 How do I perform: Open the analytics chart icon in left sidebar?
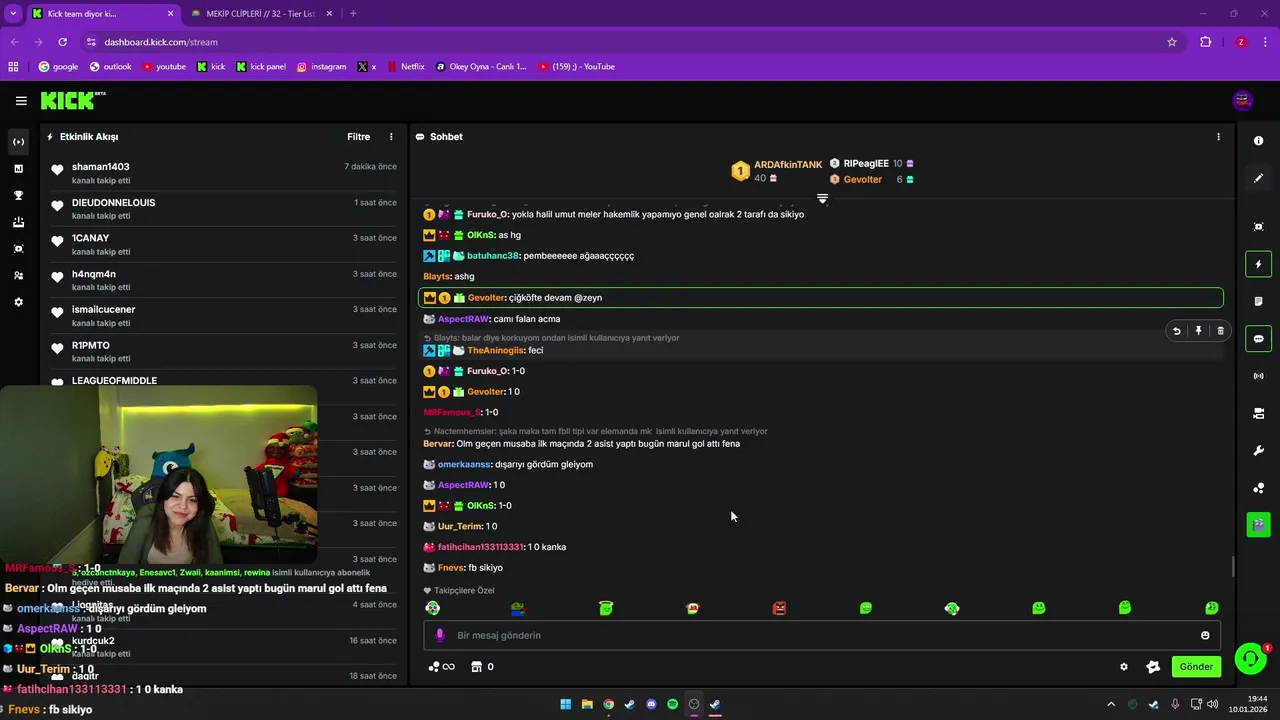pos(18,169)
